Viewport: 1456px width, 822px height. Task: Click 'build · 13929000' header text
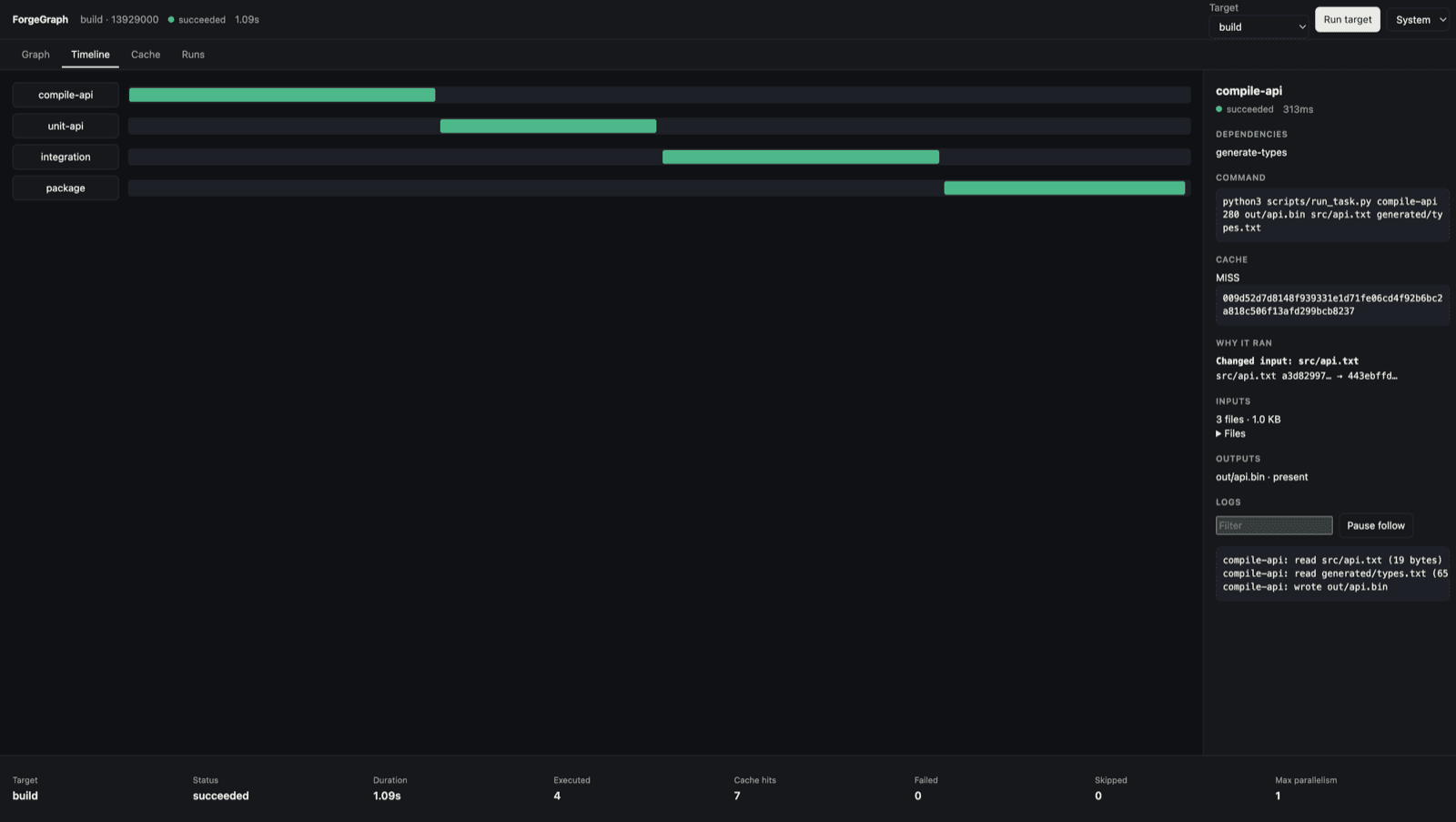tap(119, 20)
